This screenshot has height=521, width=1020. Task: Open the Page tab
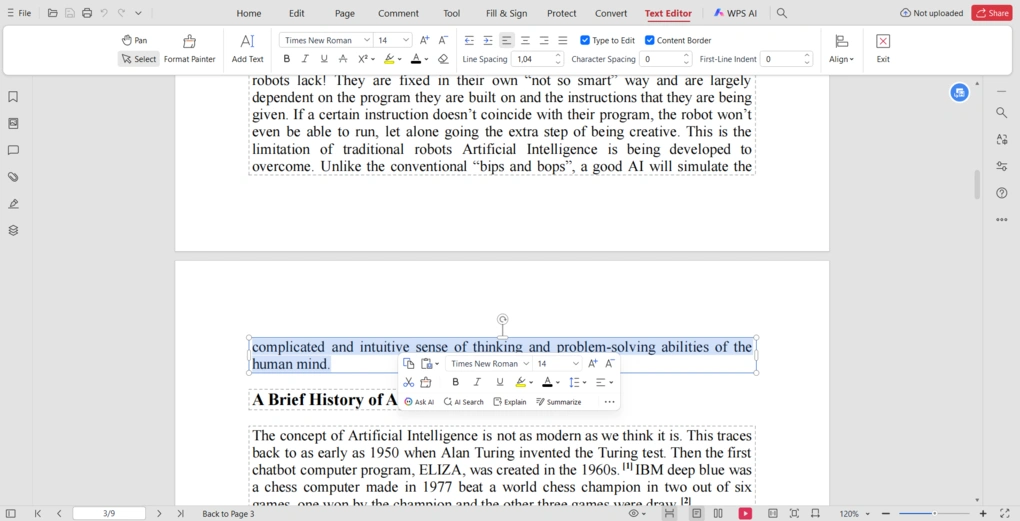click(x=345, y=13)
